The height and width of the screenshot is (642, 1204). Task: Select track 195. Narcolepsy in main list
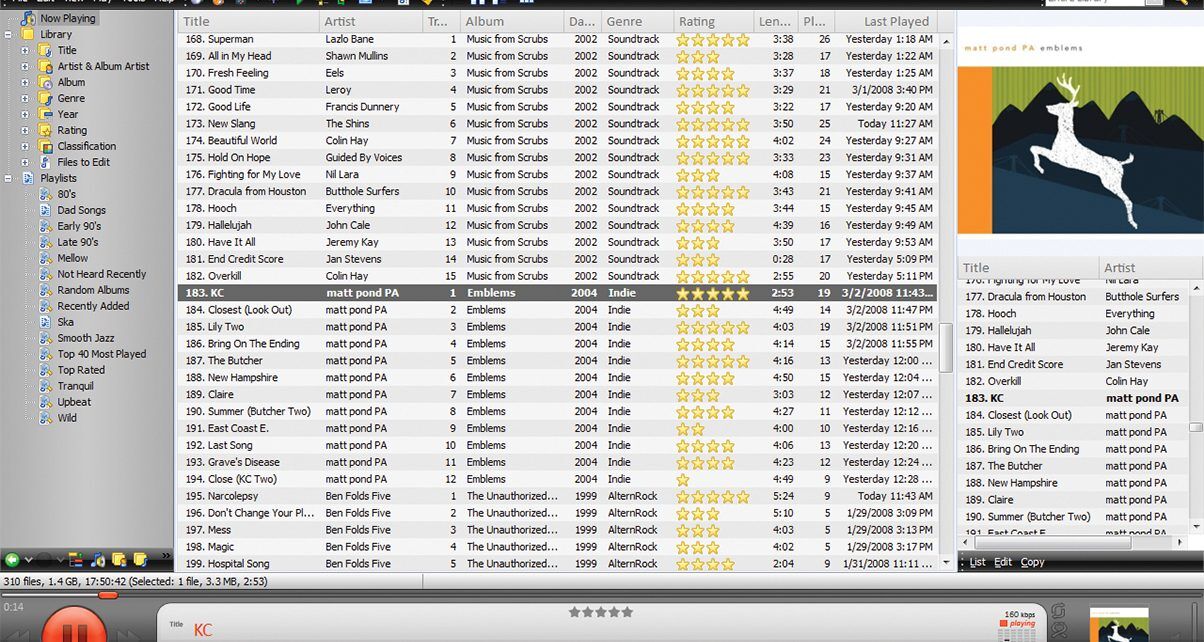(x=557, y=496)
